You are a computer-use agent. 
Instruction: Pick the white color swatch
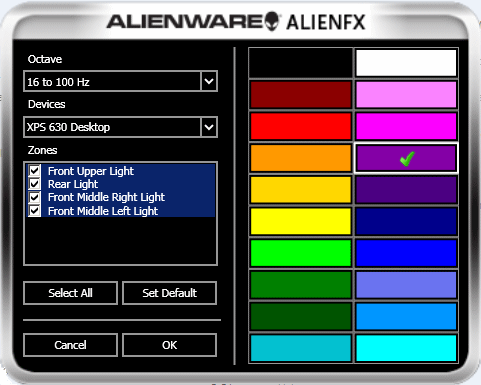pos(406,63)
